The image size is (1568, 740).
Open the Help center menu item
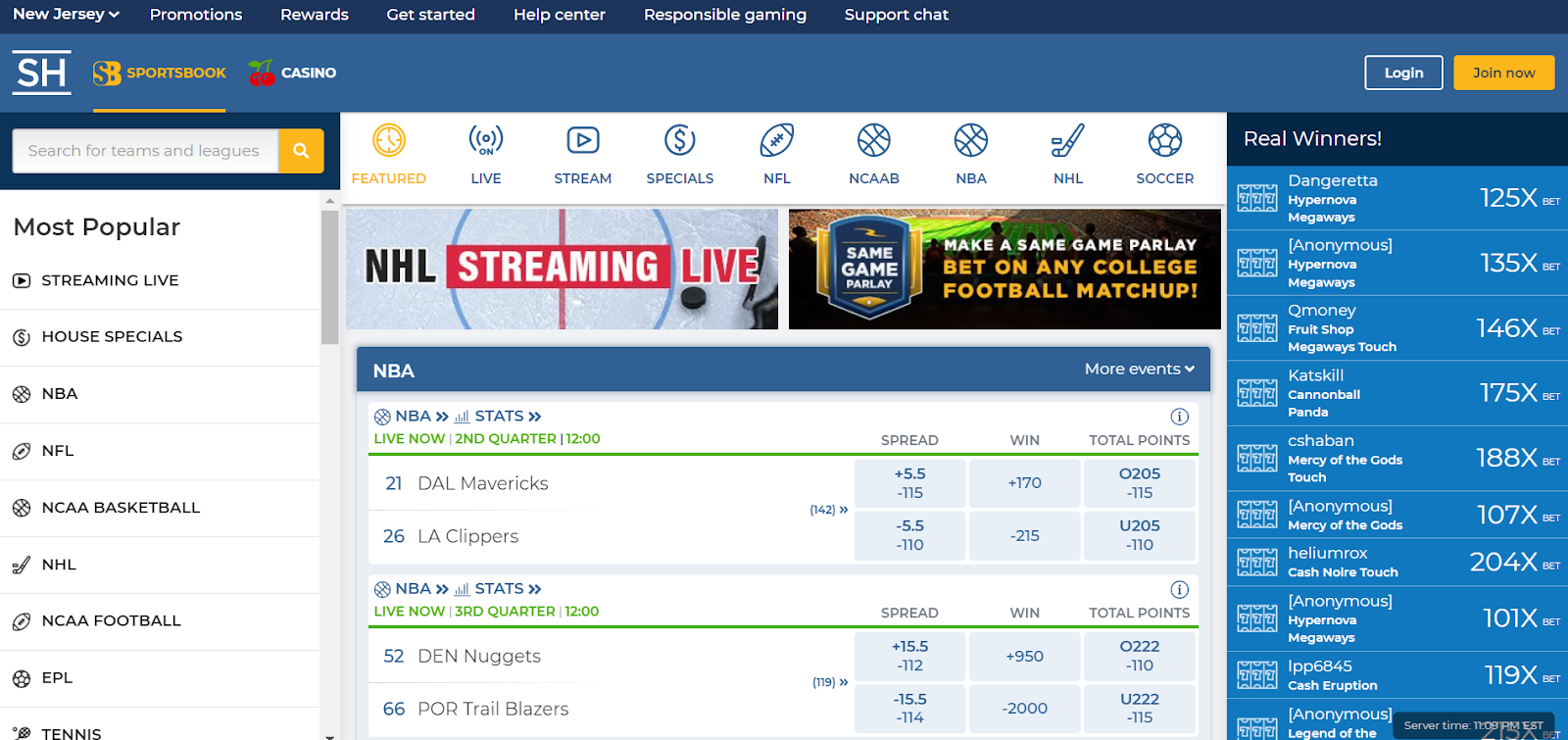560,15
